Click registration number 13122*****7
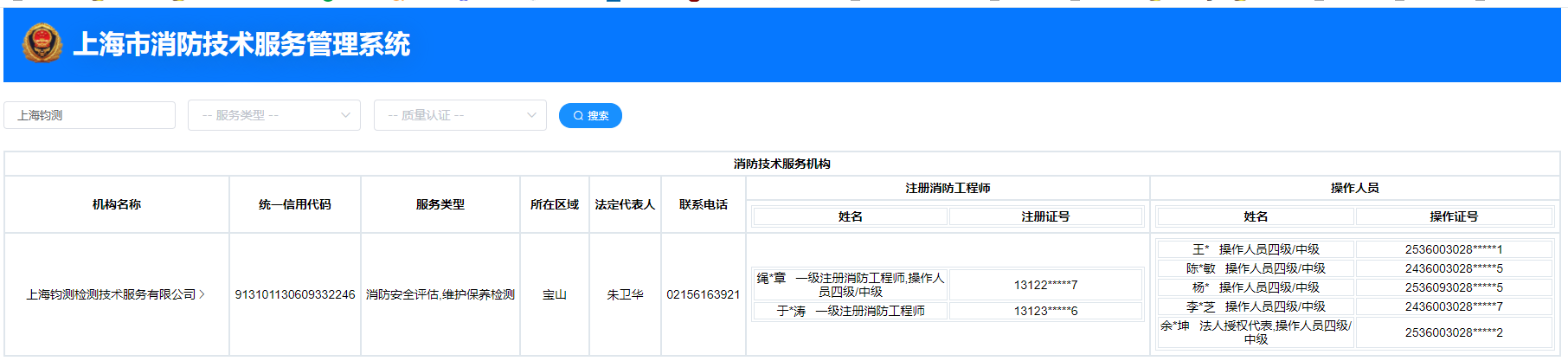 (x=1045, y=285)
